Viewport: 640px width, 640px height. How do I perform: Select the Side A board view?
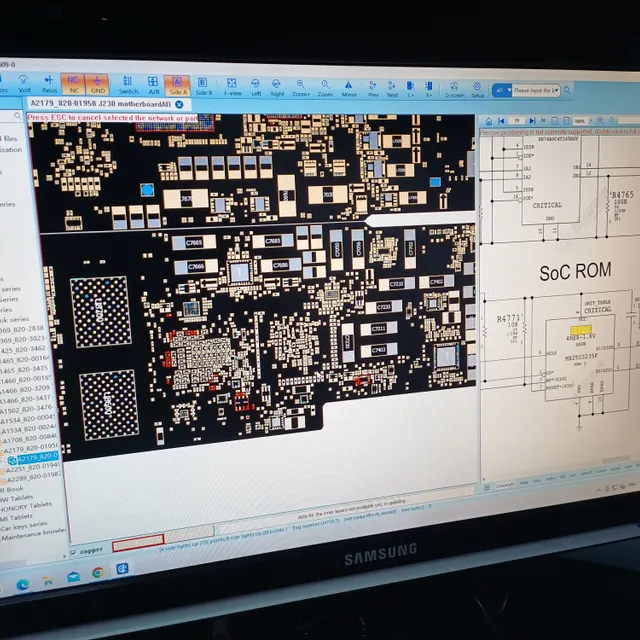(177, 84)
